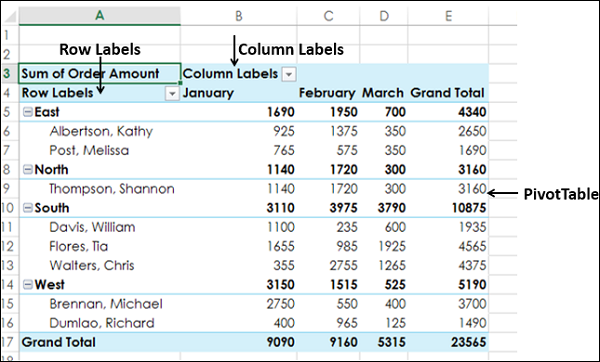Collapse the West region group
The height and width of the screenshot is (362, 600).
[x=28, y=284]
